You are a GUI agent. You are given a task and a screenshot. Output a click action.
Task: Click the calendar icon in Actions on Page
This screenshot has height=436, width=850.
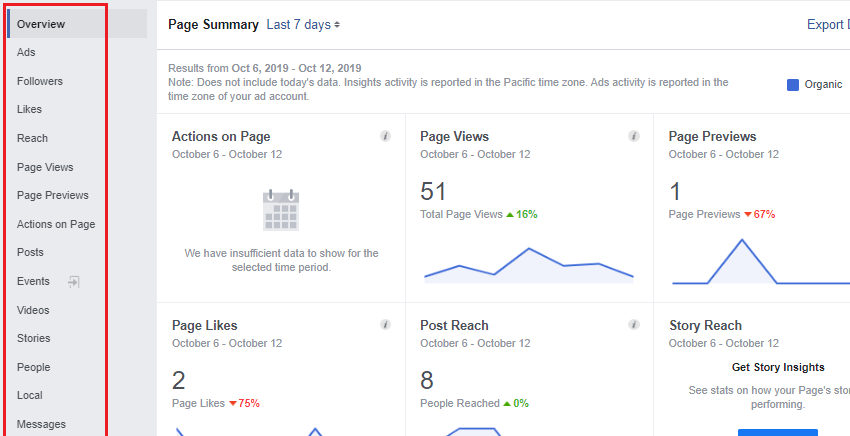281,210
